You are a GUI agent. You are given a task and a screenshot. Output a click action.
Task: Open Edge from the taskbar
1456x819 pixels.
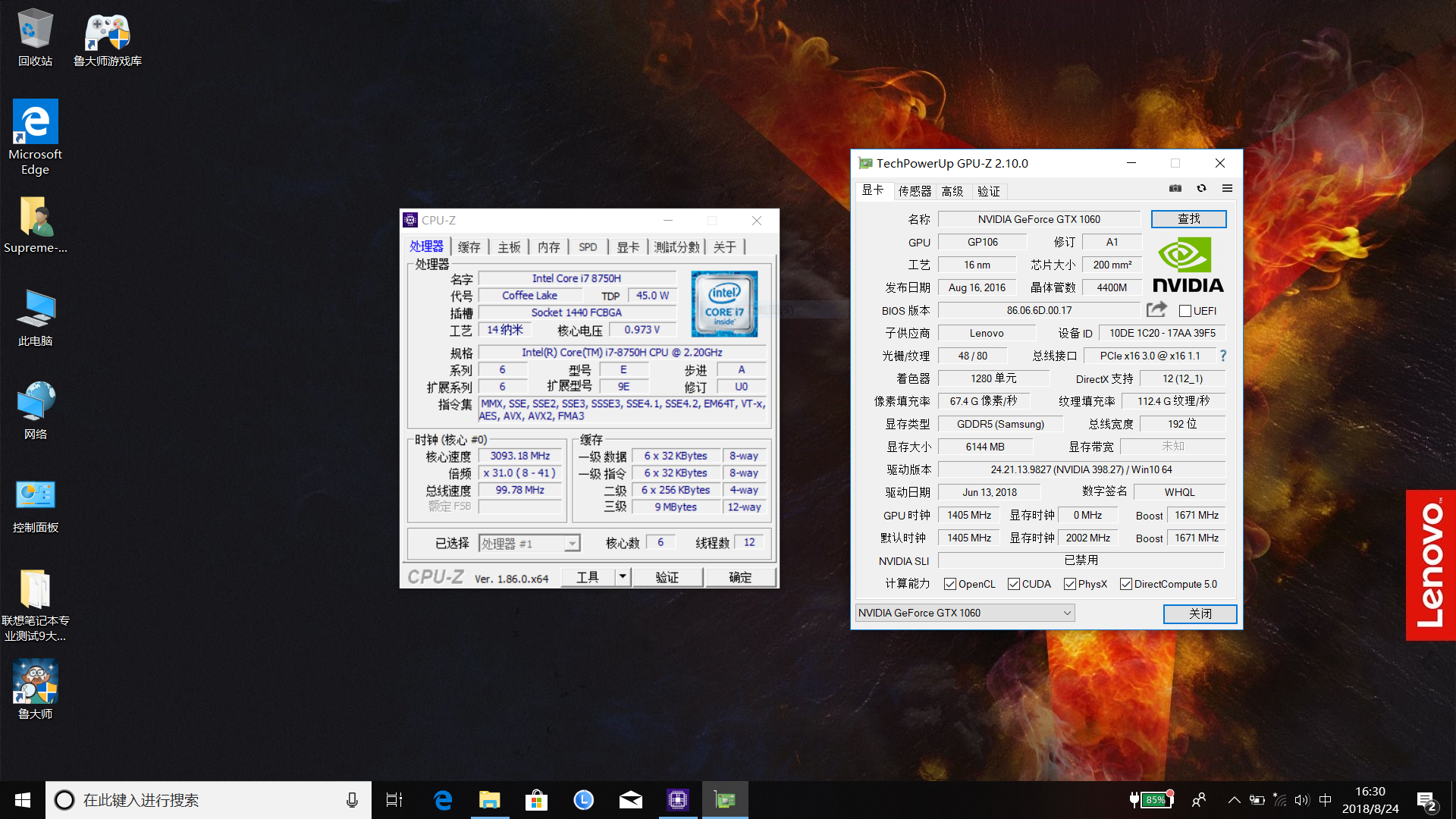[443, 800]
